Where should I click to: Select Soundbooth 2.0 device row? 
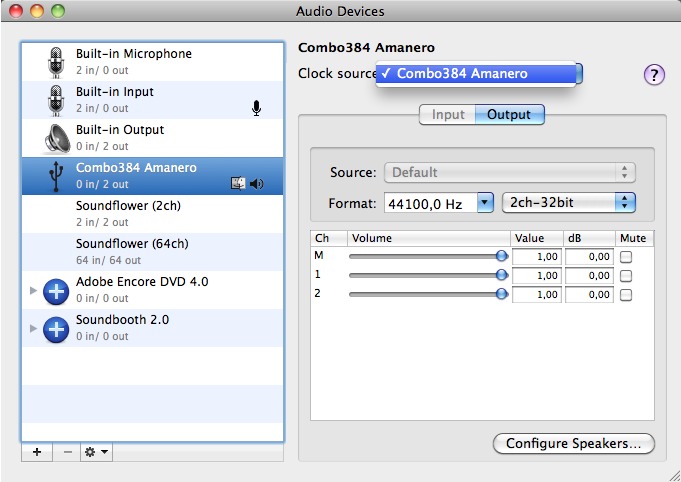pos(152,328)
